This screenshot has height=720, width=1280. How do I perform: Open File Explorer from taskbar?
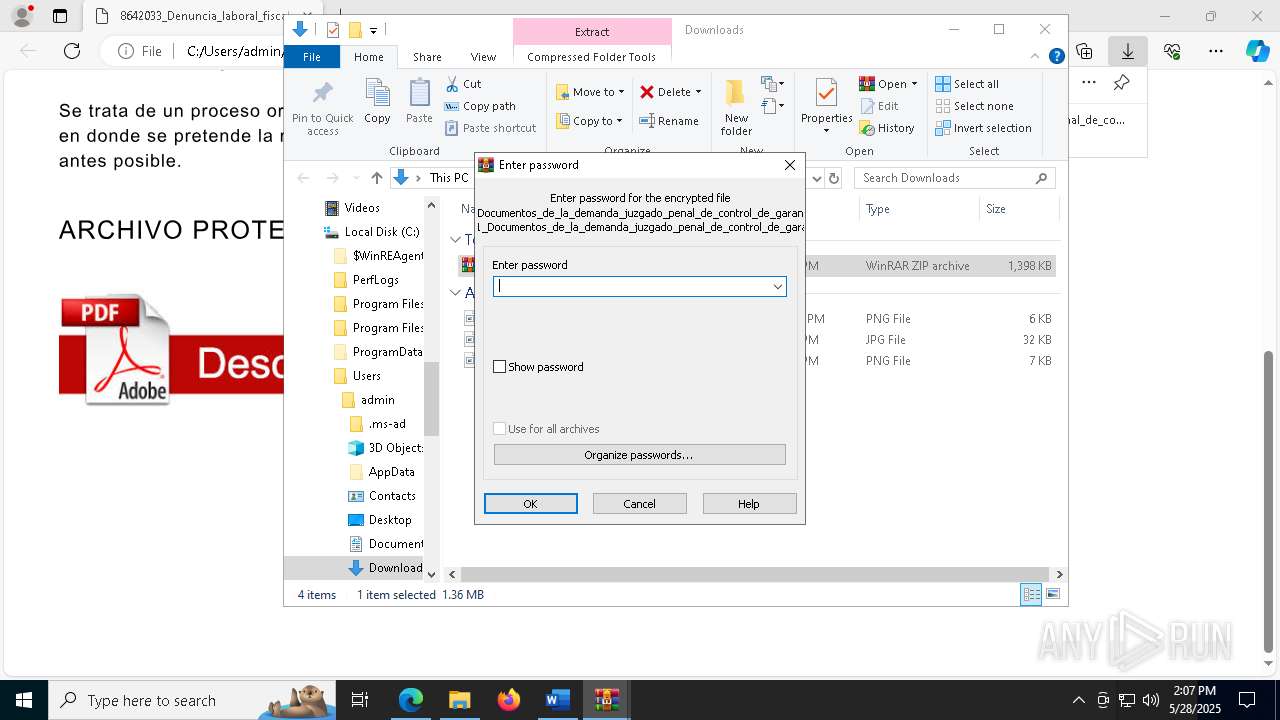coord(459,700)
